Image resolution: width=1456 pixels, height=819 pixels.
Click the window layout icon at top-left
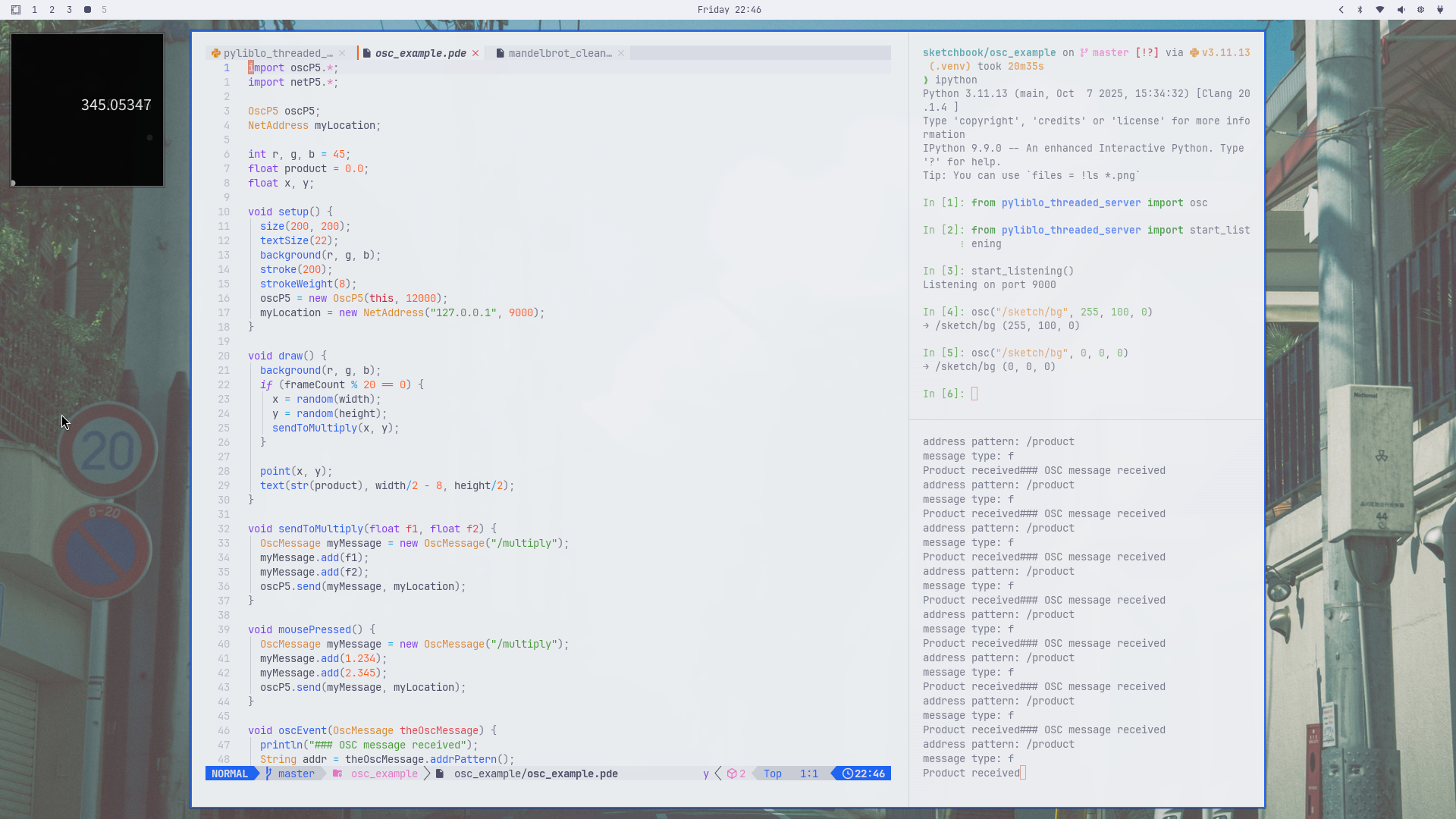pyautogui.click(x=16, y=10)
